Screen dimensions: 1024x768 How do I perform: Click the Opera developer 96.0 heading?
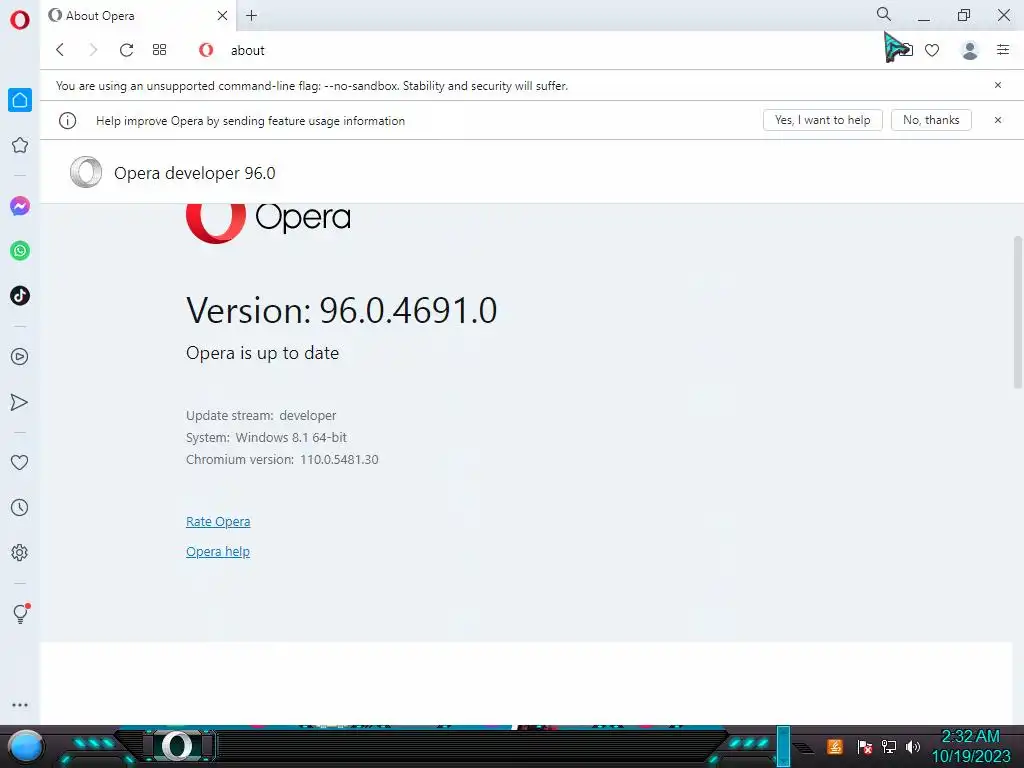(x=195, y=173)
